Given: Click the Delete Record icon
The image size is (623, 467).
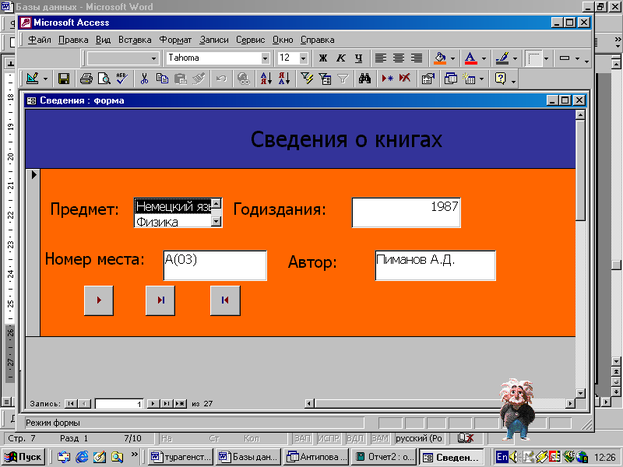Looking at the screenshot, I should [405, 78].
